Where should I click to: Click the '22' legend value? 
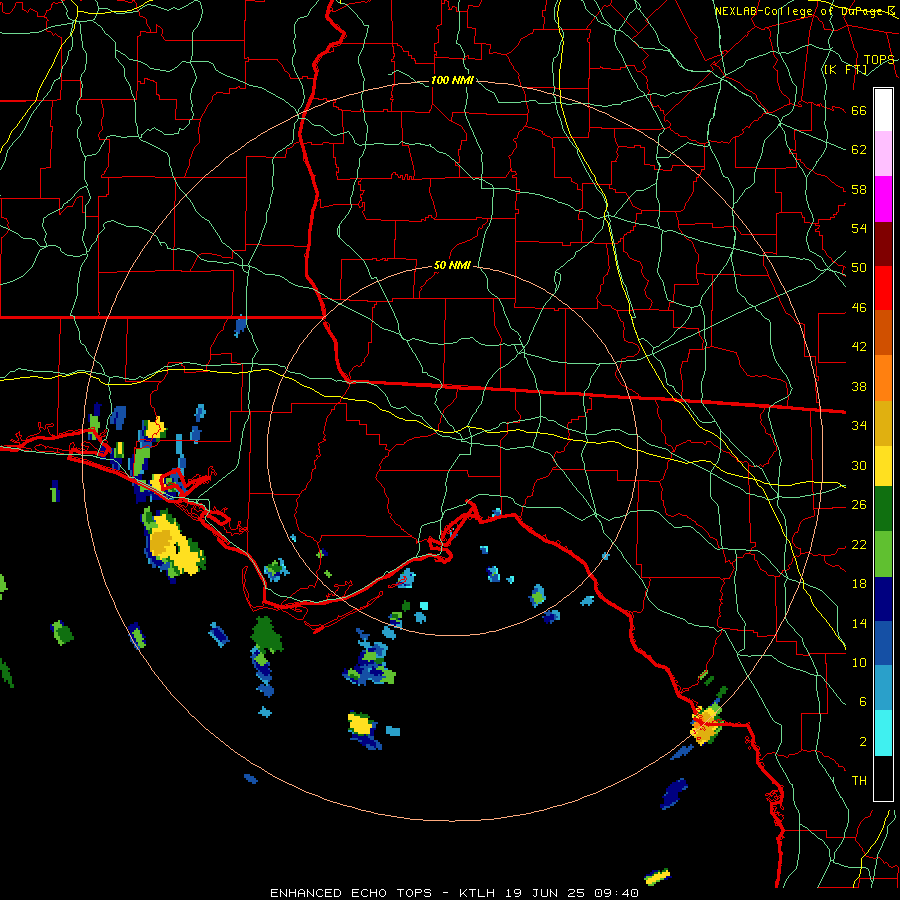coord(859,544)
